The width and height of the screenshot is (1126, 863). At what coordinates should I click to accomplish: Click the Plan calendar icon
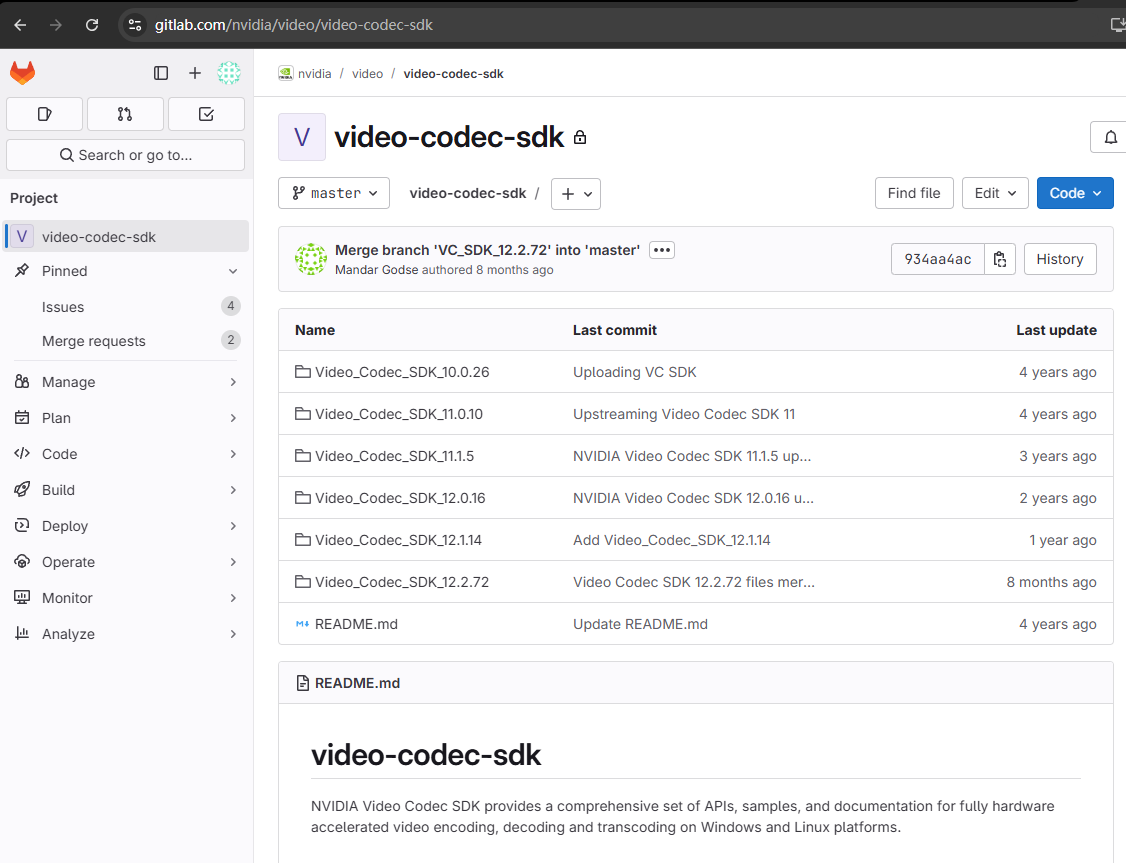pyautogui.click(x=22, y=417)
